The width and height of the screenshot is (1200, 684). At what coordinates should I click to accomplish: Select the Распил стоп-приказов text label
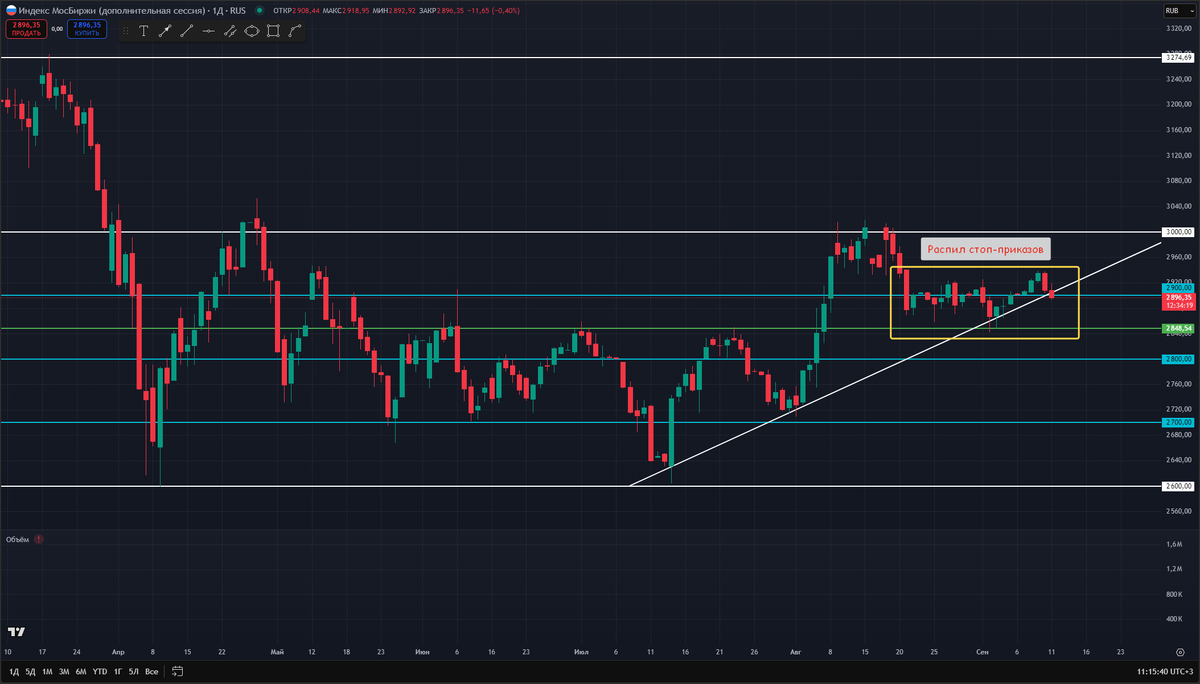click(984, 249)
